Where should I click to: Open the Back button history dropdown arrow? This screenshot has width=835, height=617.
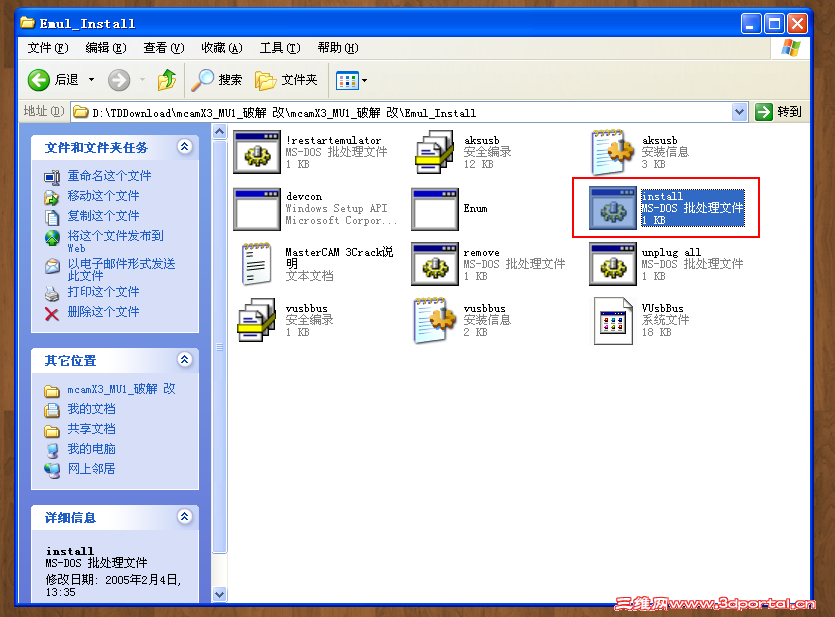[x=92, y=80]
